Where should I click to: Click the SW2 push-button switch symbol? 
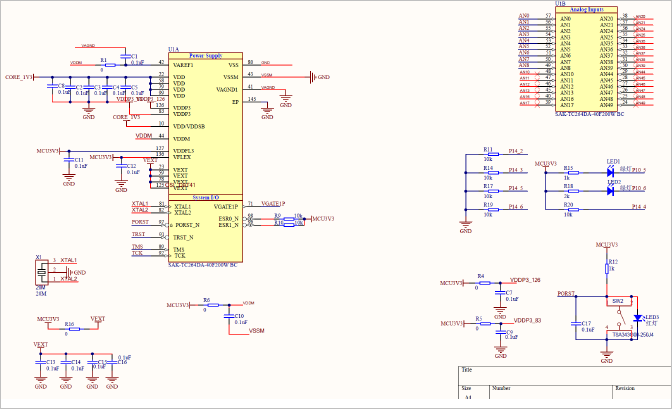coord(620,319)
